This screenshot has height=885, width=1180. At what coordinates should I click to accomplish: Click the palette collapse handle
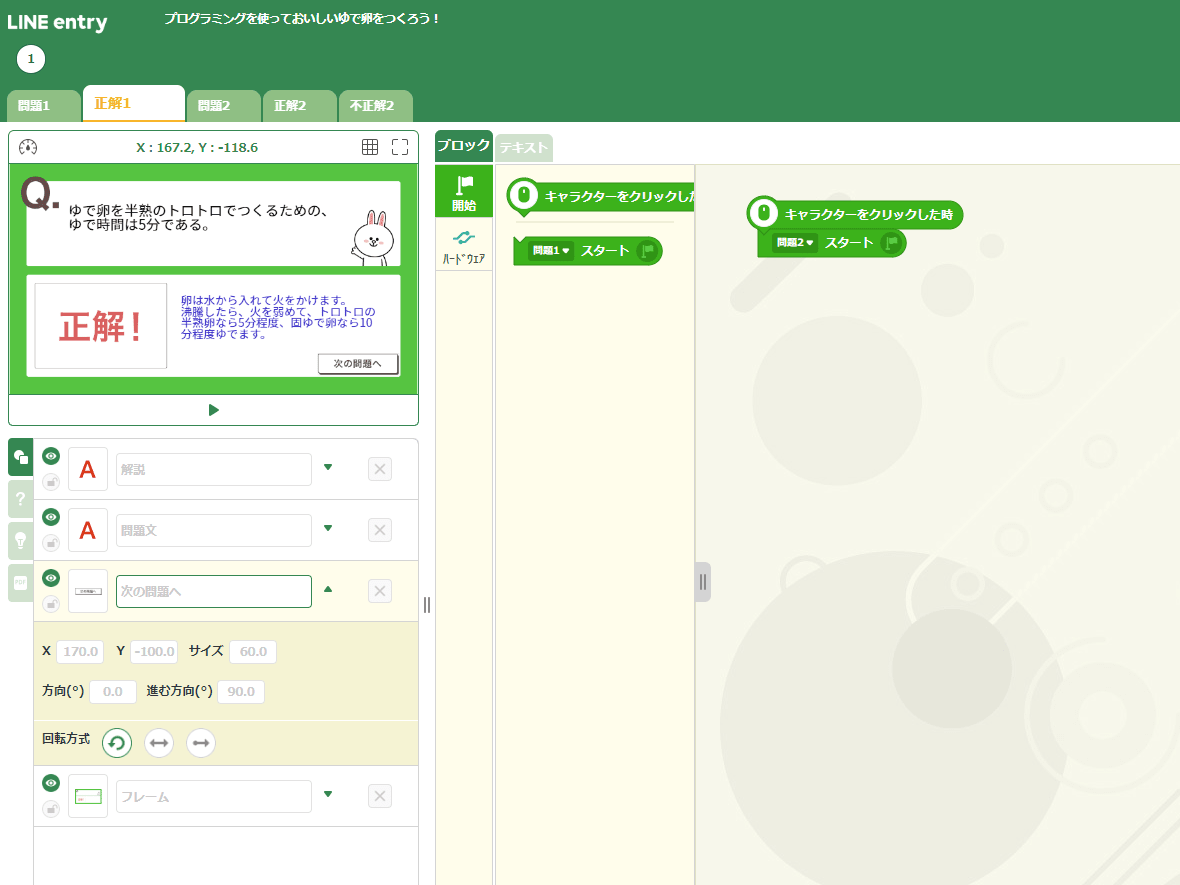coord(702,582)
